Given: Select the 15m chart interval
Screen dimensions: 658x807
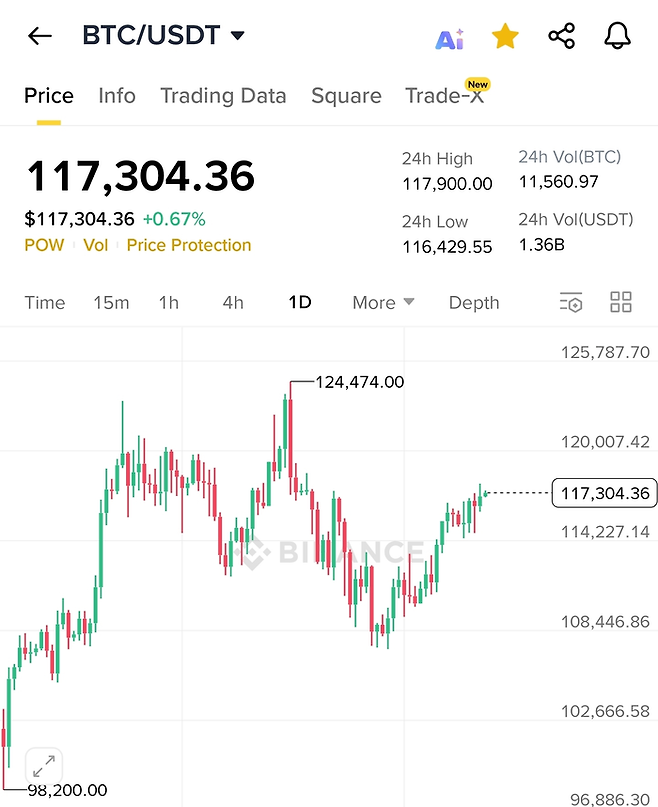Looking at the screenshot, I should (x=111, y=303).
